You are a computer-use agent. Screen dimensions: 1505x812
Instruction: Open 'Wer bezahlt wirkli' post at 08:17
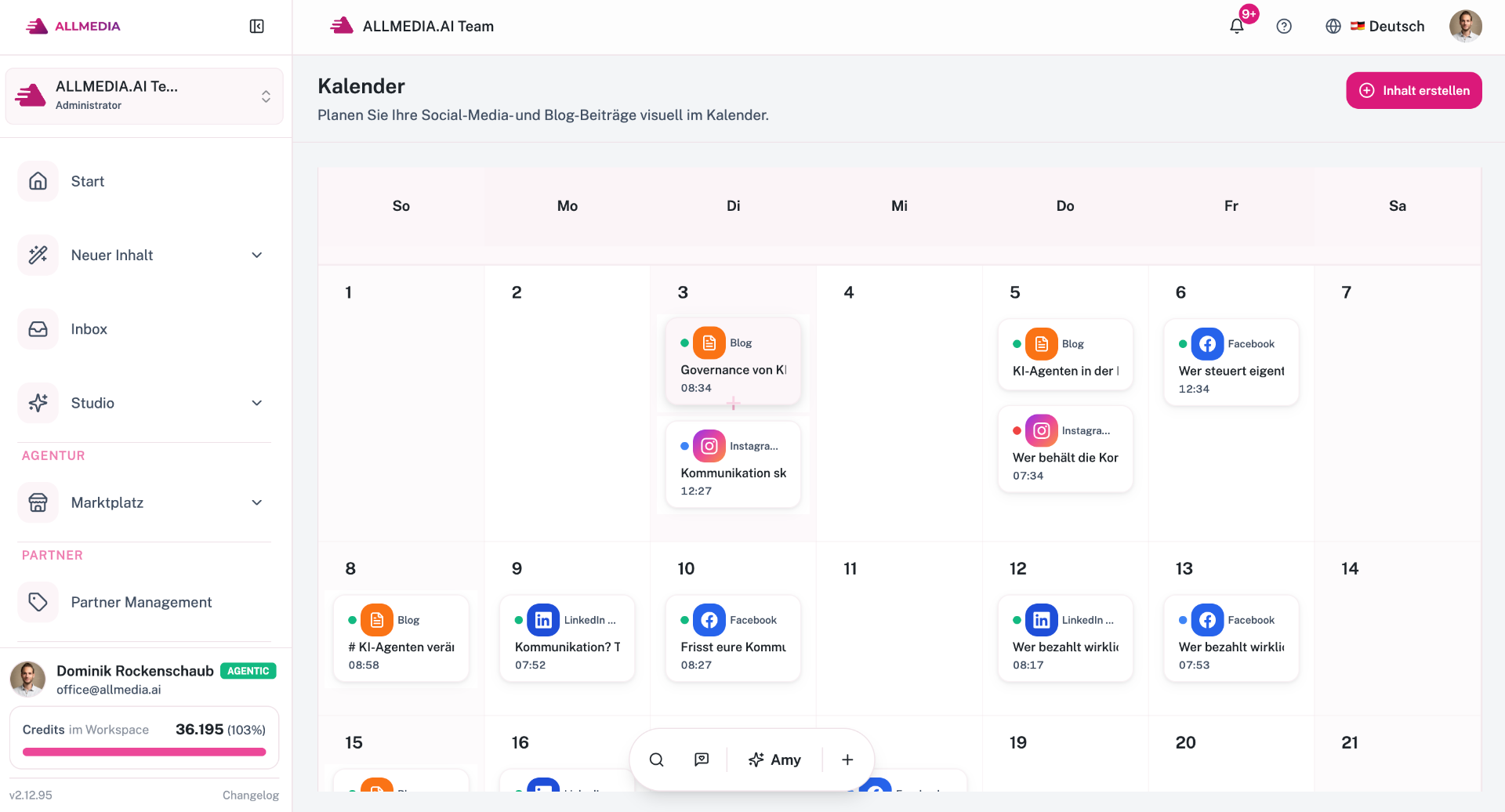1065,638
